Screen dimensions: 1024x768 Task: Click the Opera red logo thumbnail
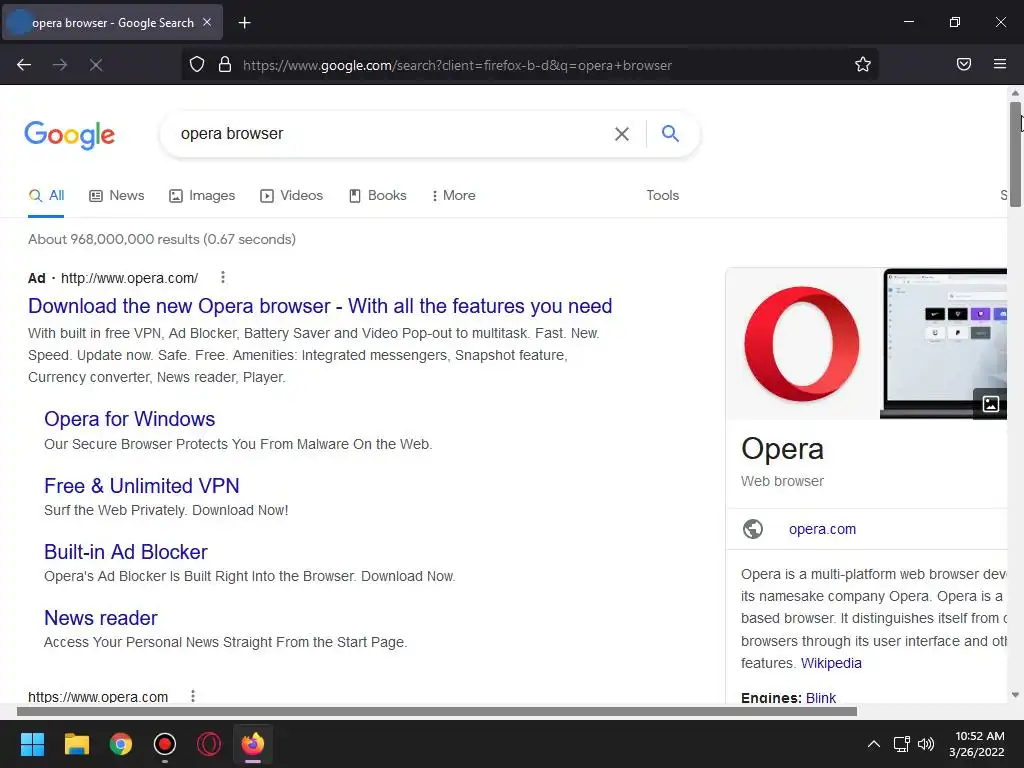click(x=801, y=344)
